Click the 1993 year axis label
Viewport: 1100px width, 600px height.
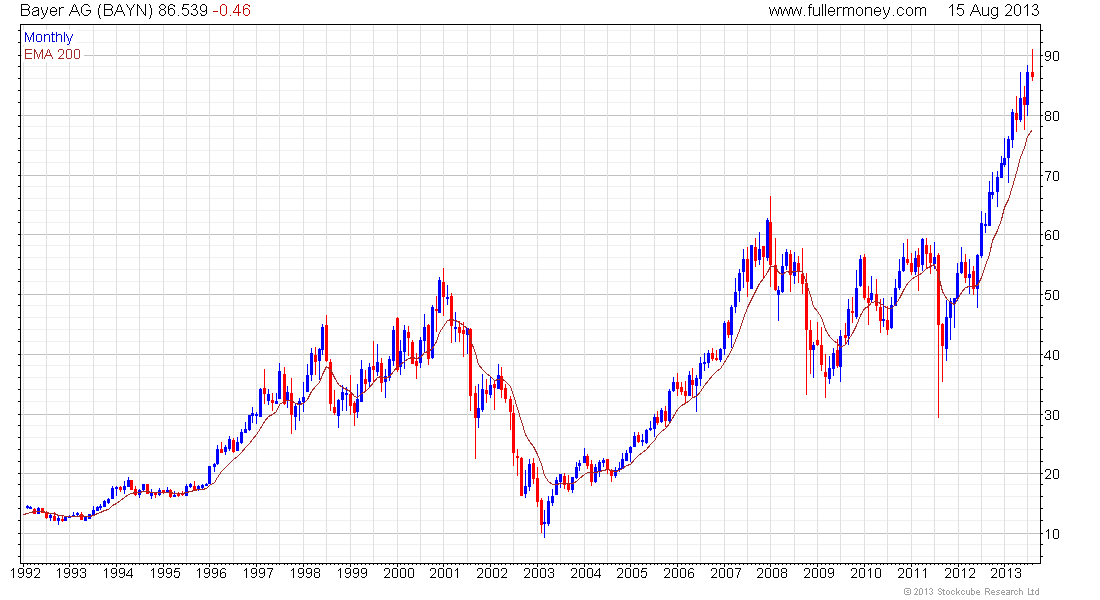72,573
